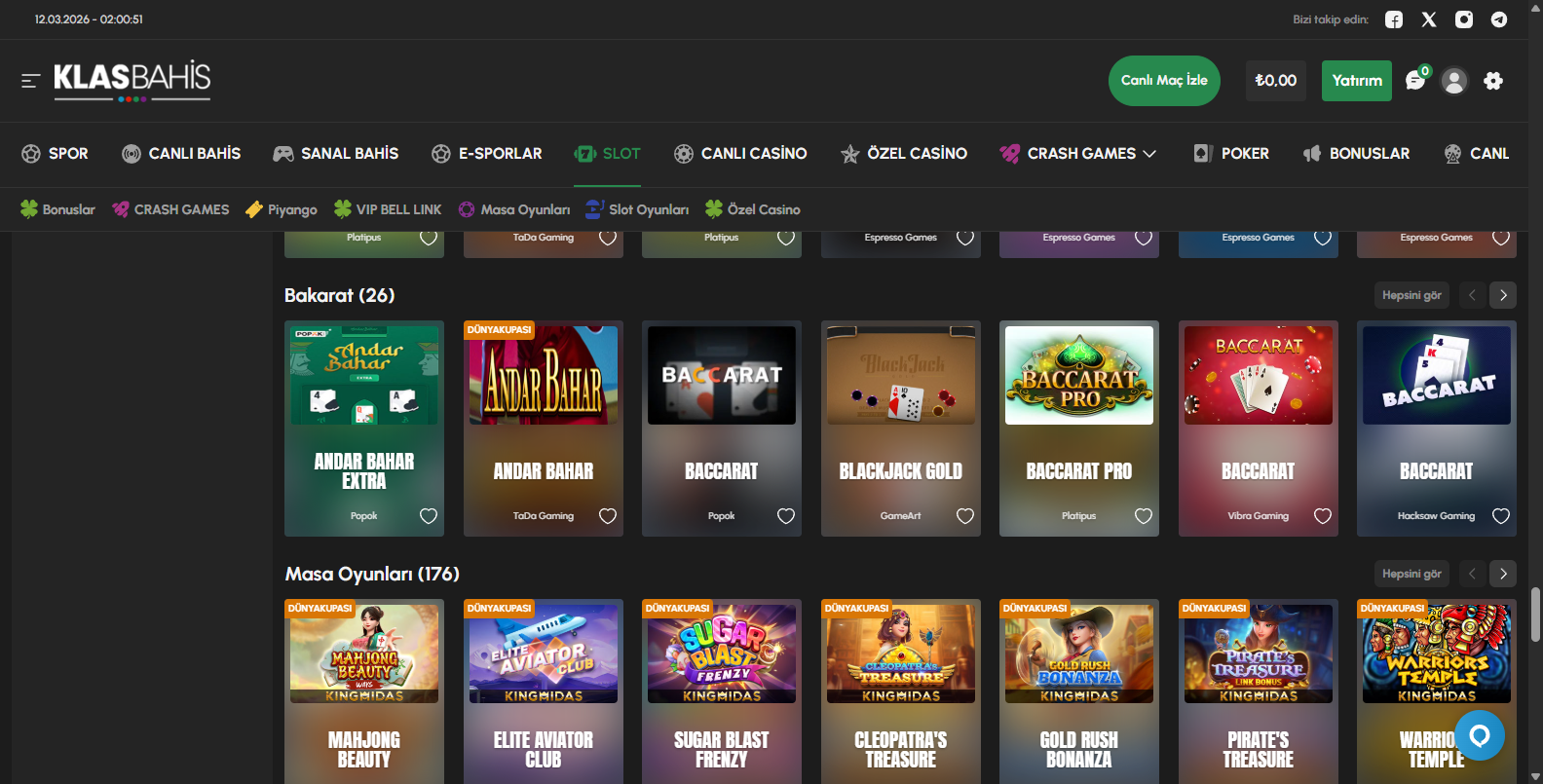Click the Yatırım deposit button
The image size is (1543, 784).
(1357, 81)
